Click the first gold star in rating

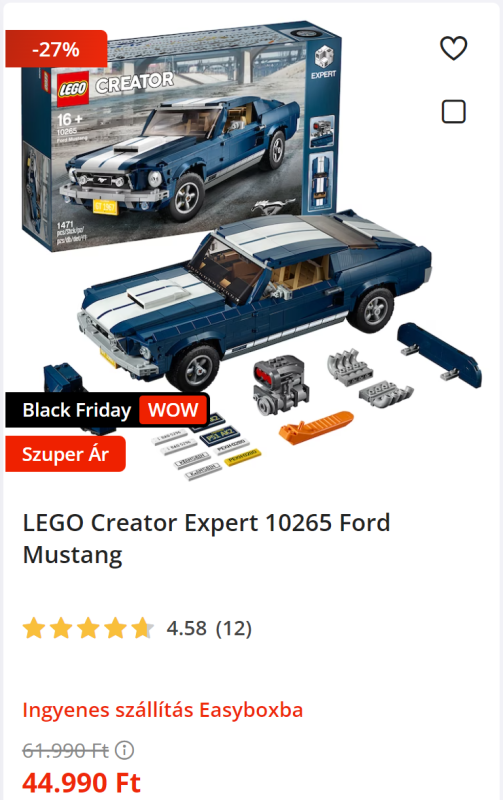pos(34,628)
